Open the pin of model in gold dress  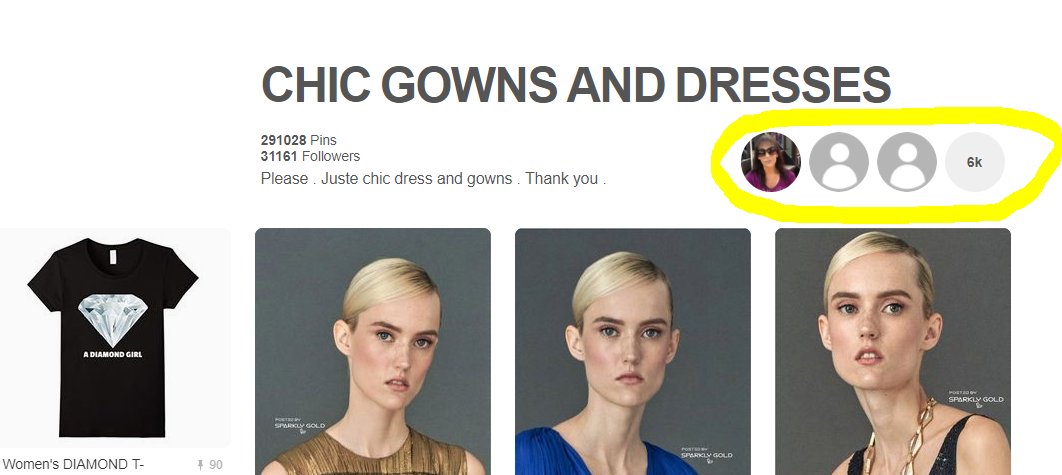[x=373, y=351]
